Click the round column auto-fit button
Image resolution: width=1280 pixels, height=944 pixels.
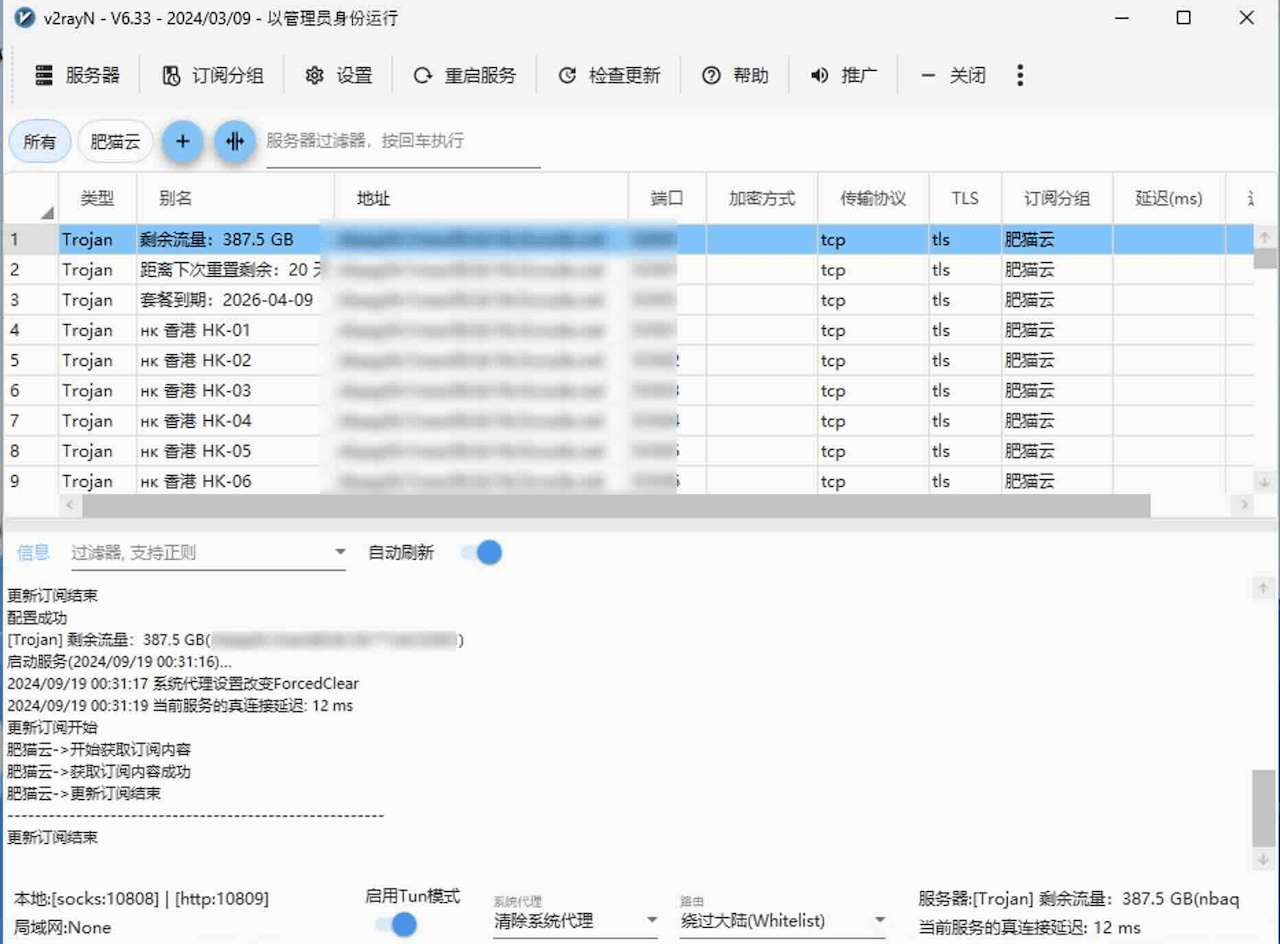tap(235, 142)
